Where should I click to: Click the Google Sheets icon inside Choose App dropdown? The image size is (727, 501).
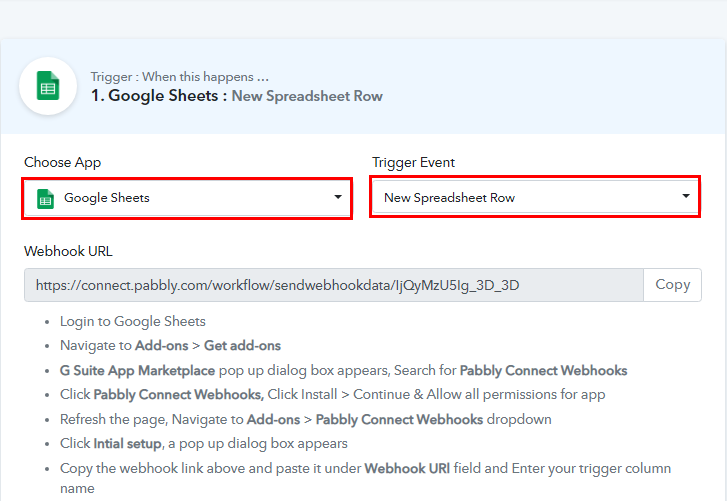coord(45,199)
